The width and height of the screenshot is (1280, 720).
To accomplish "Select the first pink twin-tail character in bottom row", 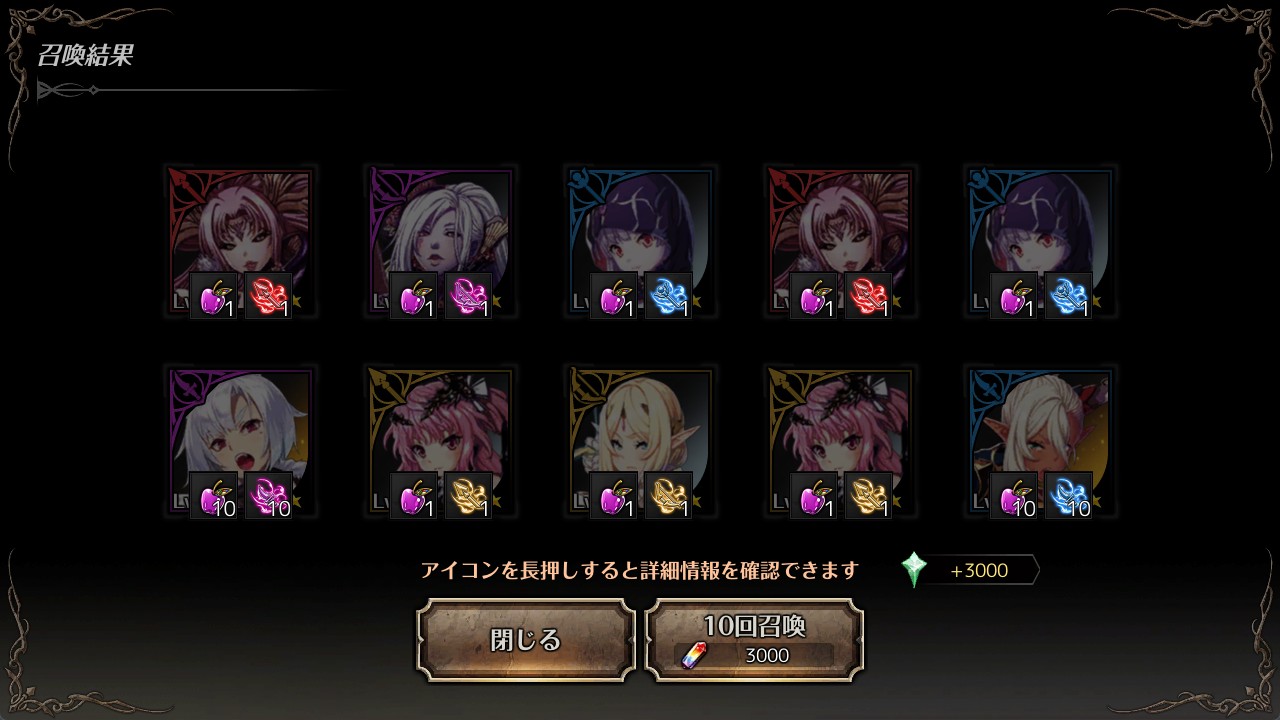I will [440, 442].
